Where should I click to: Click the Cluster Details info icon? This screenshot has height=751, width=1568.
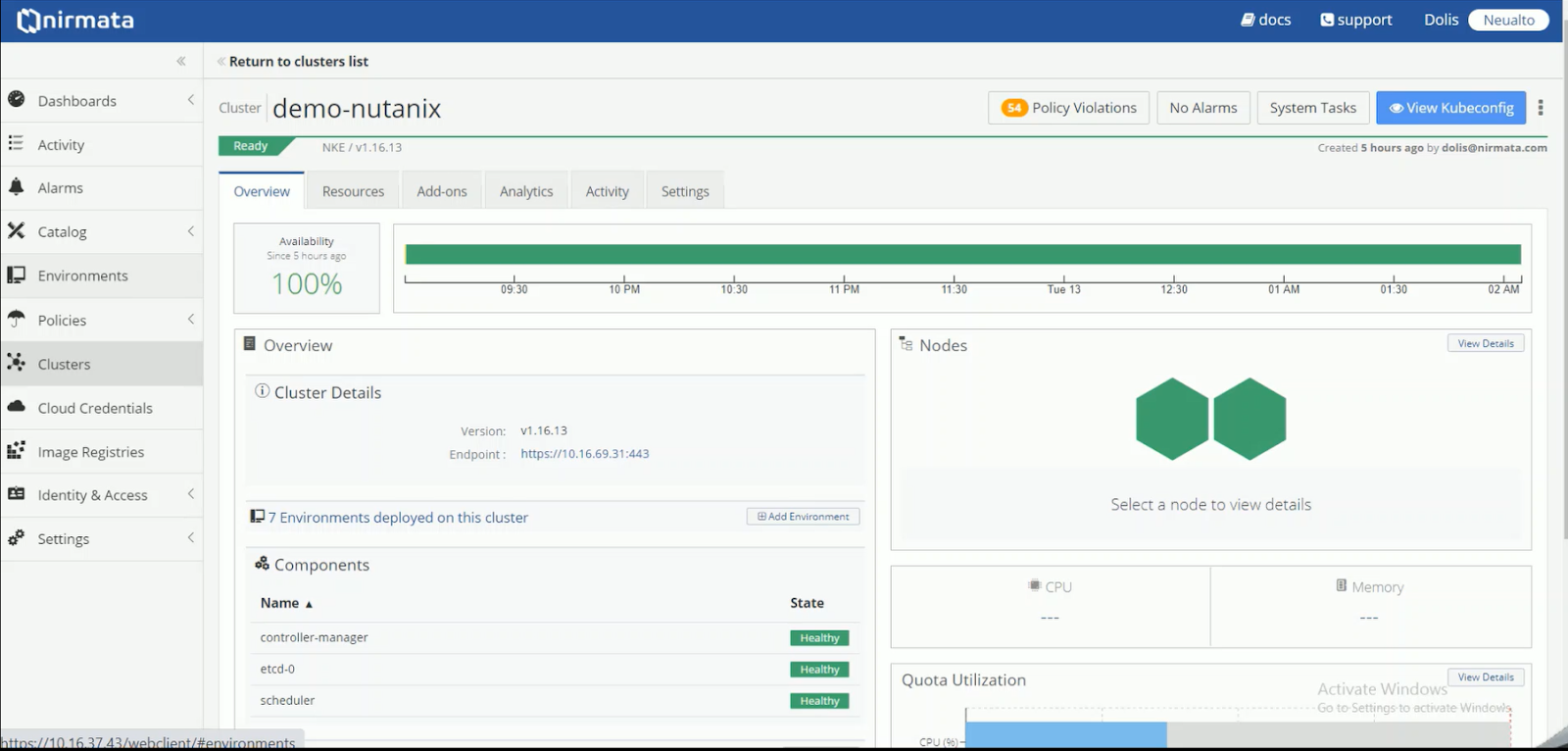(263, 391)
